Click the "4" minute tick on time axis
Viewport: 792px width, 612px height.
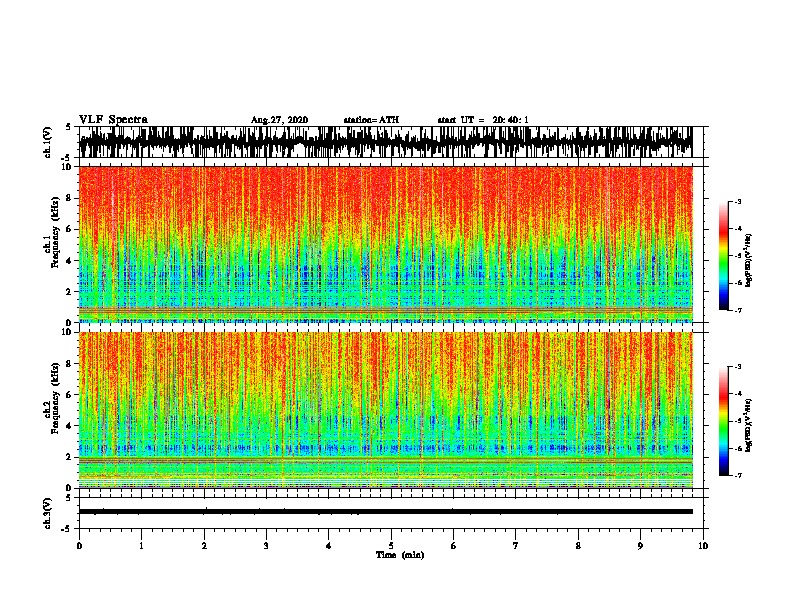(x=329, y=546)
